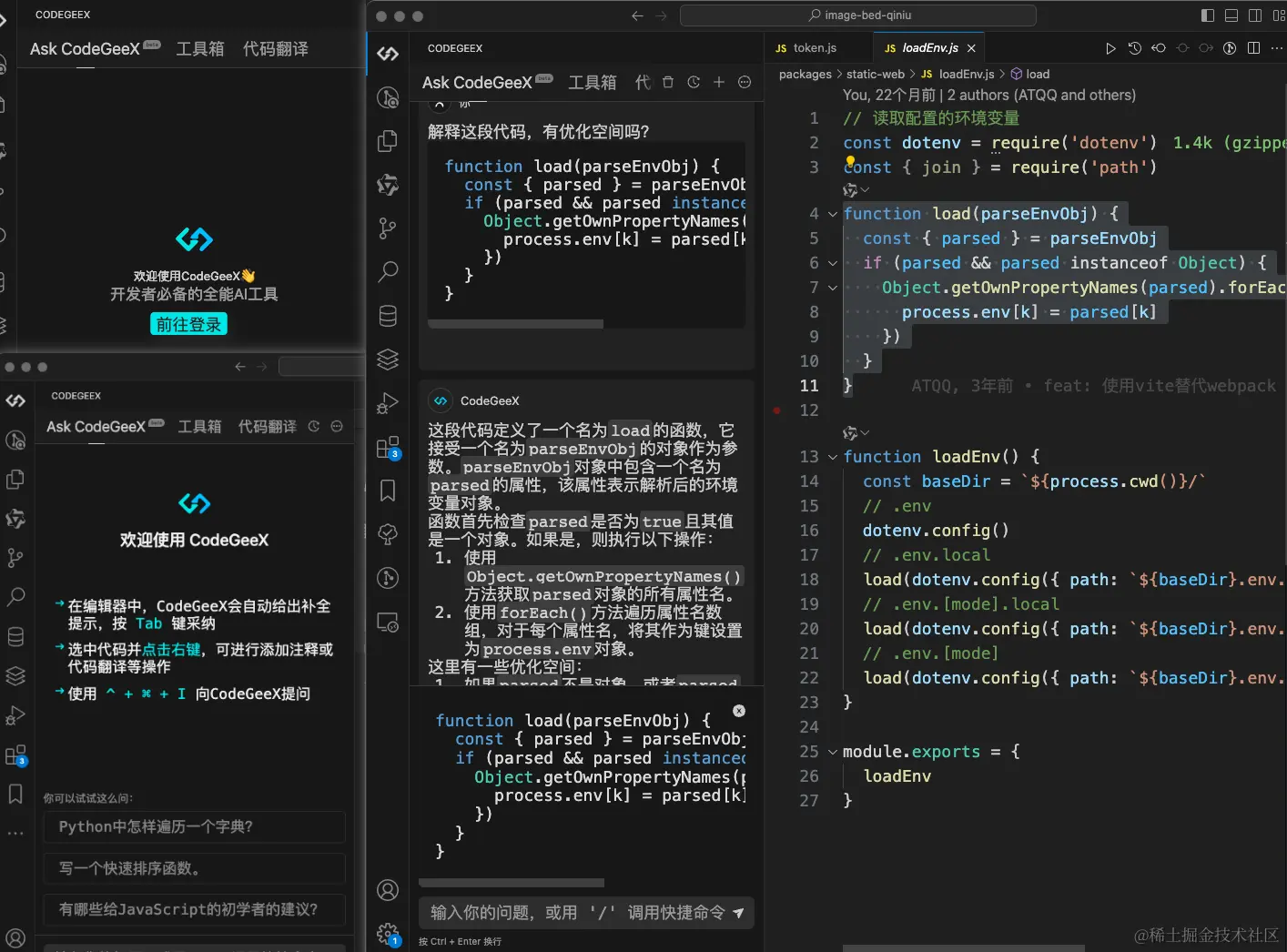1287x952 pixels.
Task: Close the loadEnv.js tab
Action: pyautogui.click(x=971, y=48)
